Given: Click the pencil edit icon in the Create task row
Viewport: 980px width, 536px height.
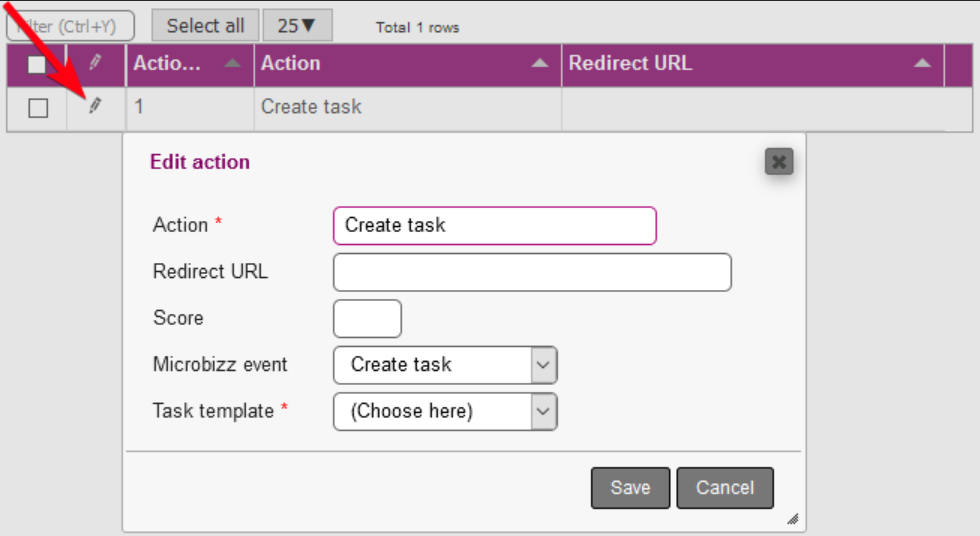Looking at the screenshot, I should pyautogui.click(x=95, y=106).
